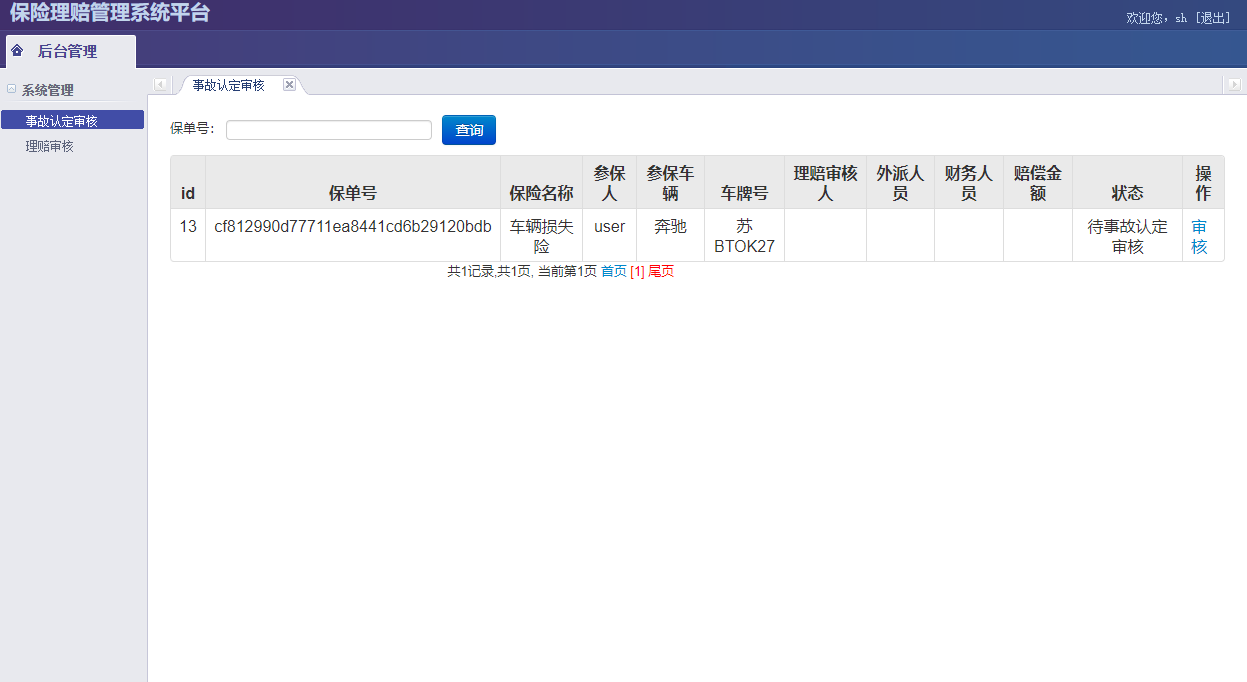
Task: Click the 操作 column header
Action: pyautogui.click(x=1203, y=182)
